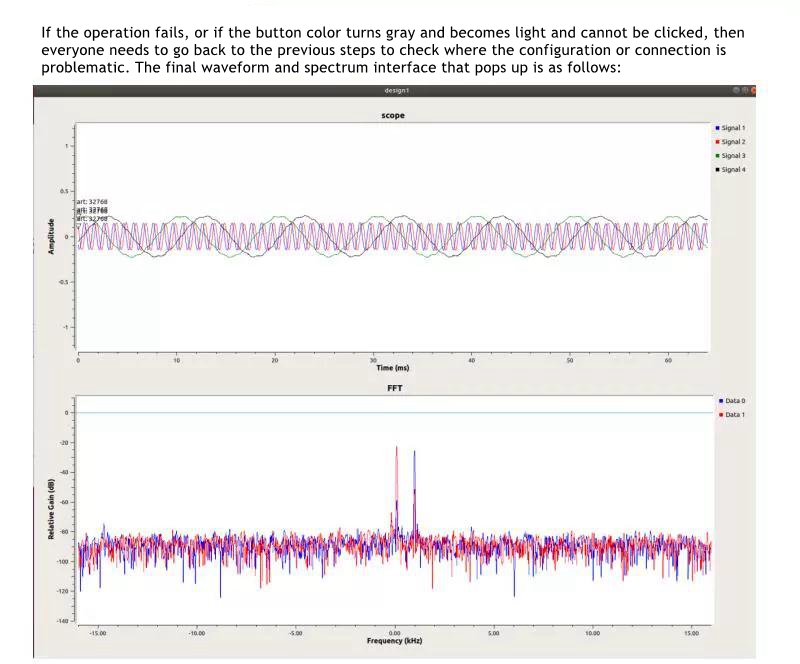Maximize the design1 window
Screen dimensions: 800x664
[745, 91]
